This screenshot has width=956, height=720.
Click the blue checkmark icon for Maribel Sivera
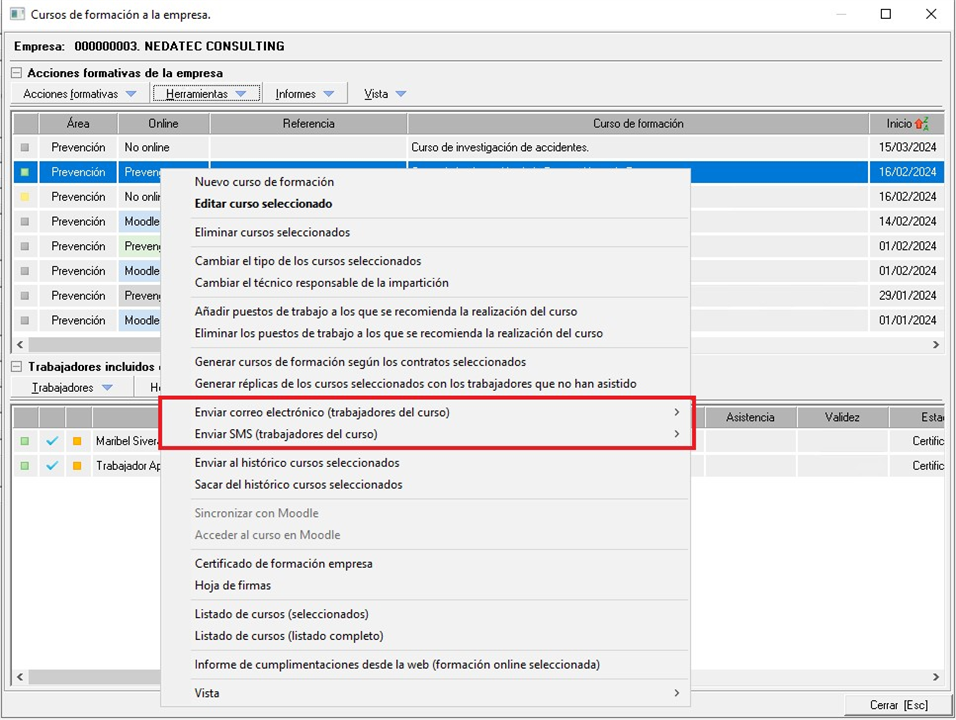pos(52,441)
